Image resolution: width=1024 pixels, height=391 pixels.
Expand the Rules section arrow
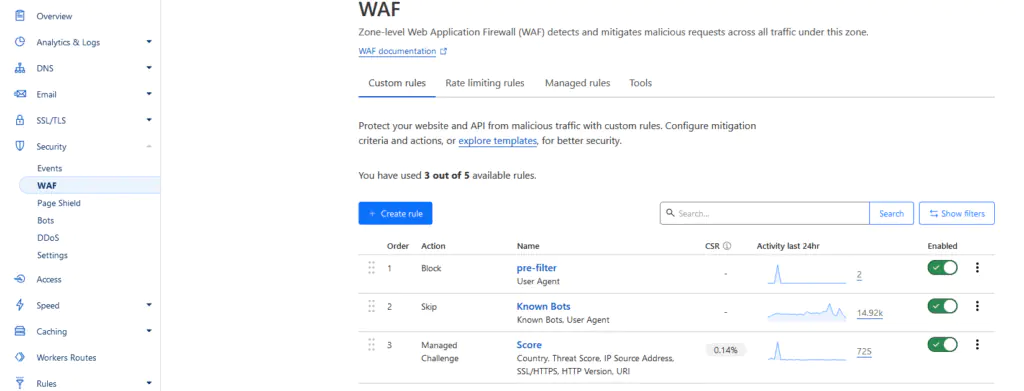(149, 383)
